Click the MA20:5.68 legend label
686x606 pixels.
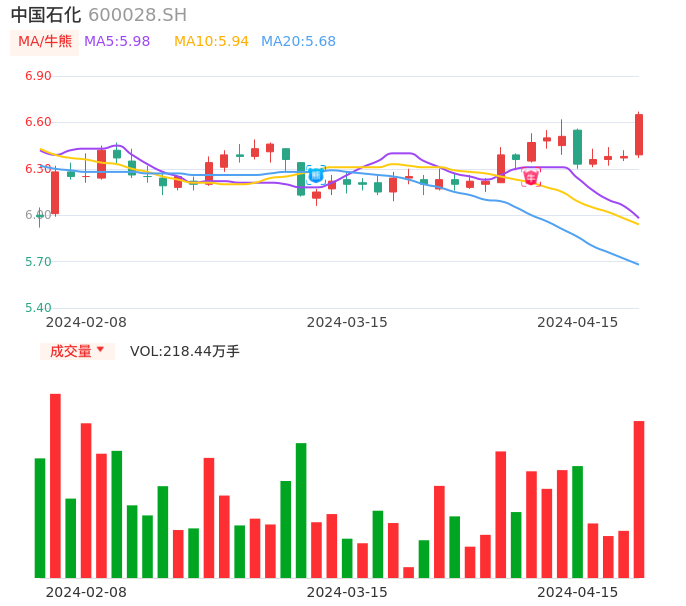tap(298, 42)
